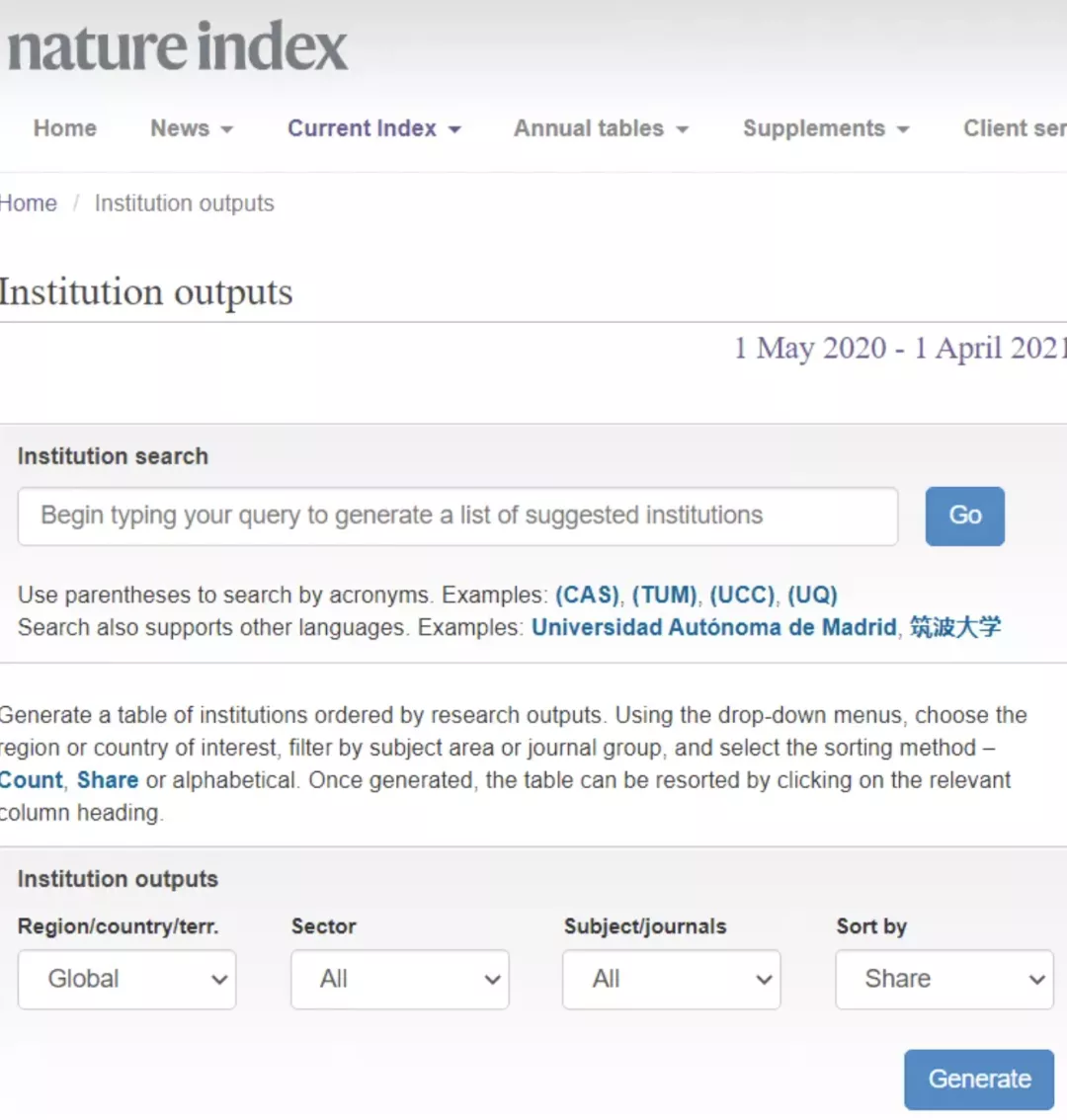Open the Home navigation item
This screenshot has height=1120, width=1067.
pyautogui.click(x=65, y=128)
